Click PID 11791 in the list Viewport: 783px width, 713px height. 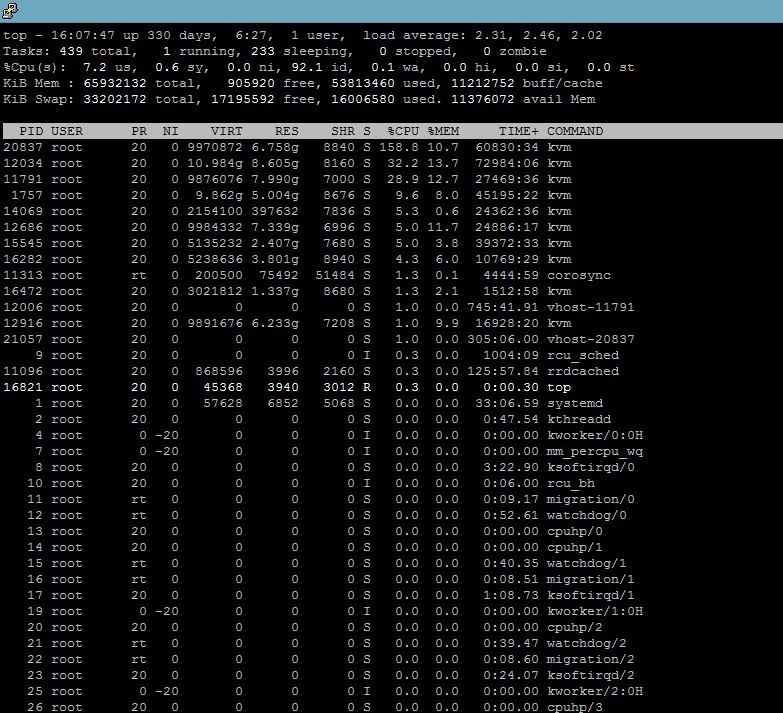[23, 179]
